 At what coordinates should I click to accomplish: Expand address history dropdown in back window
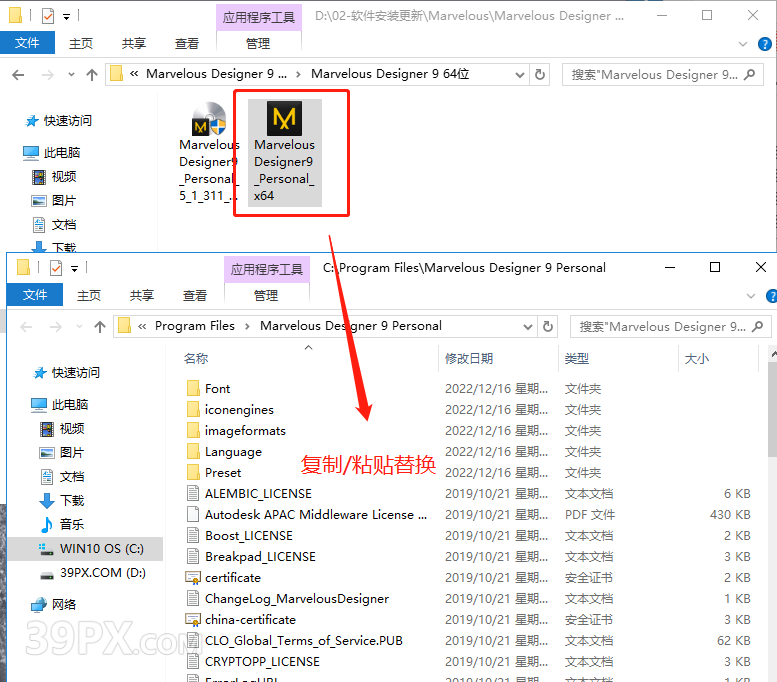[x=520, y=75]
